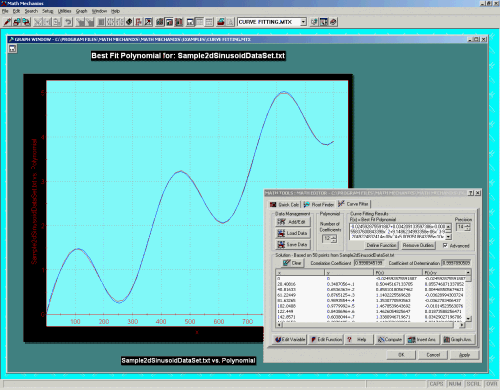Click the y column header in solution table

(x=349, y=272)
